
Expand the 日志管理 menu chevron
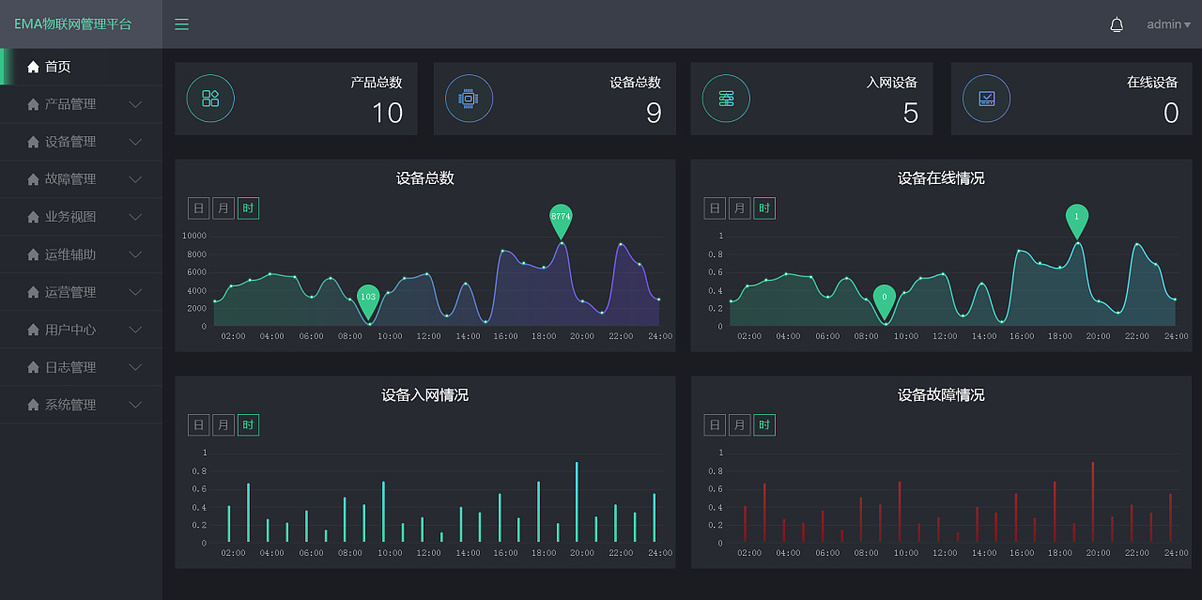click(x=136, y=367)
